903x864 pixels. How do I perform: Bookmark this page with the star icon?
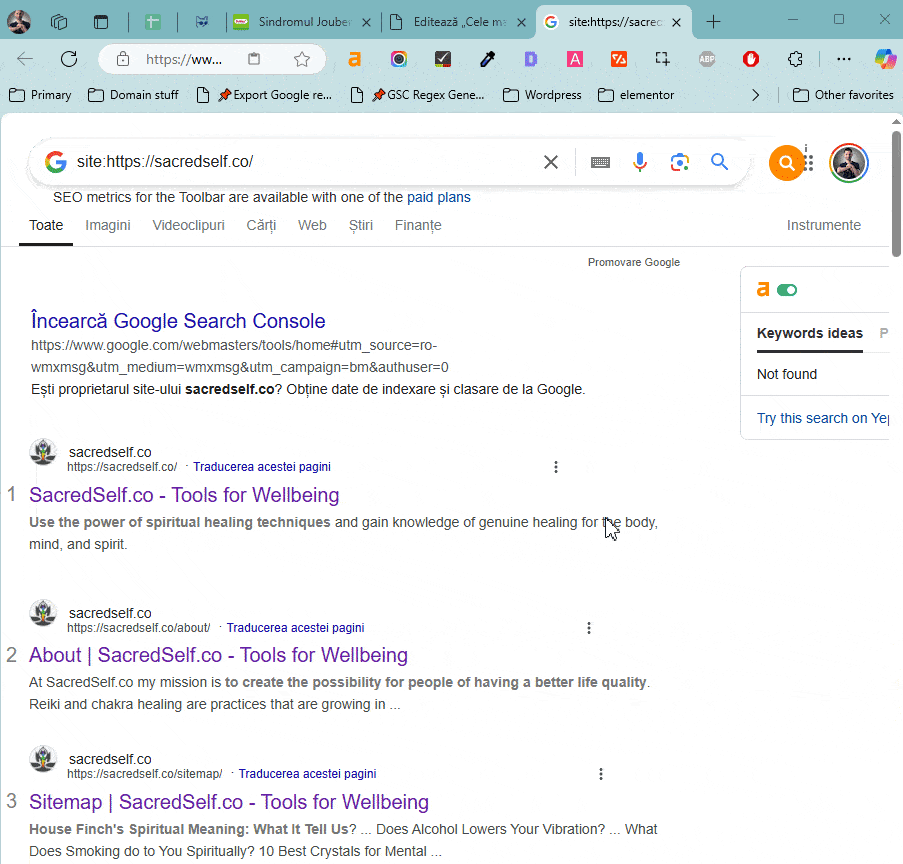[x=302, y=59]
